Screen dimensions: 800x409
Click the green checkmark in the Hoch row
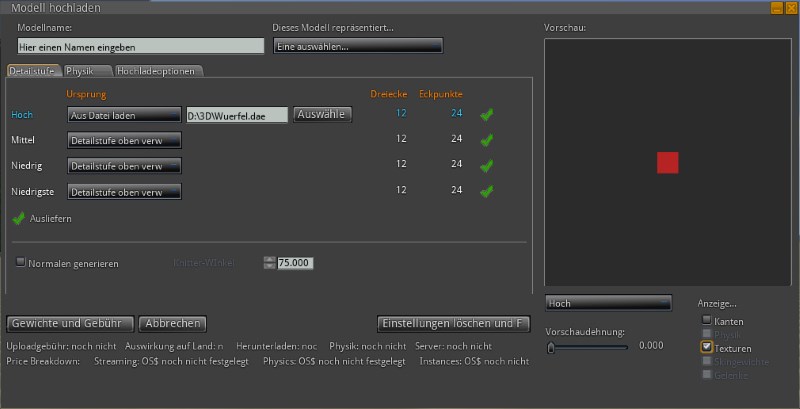[487, 115]
